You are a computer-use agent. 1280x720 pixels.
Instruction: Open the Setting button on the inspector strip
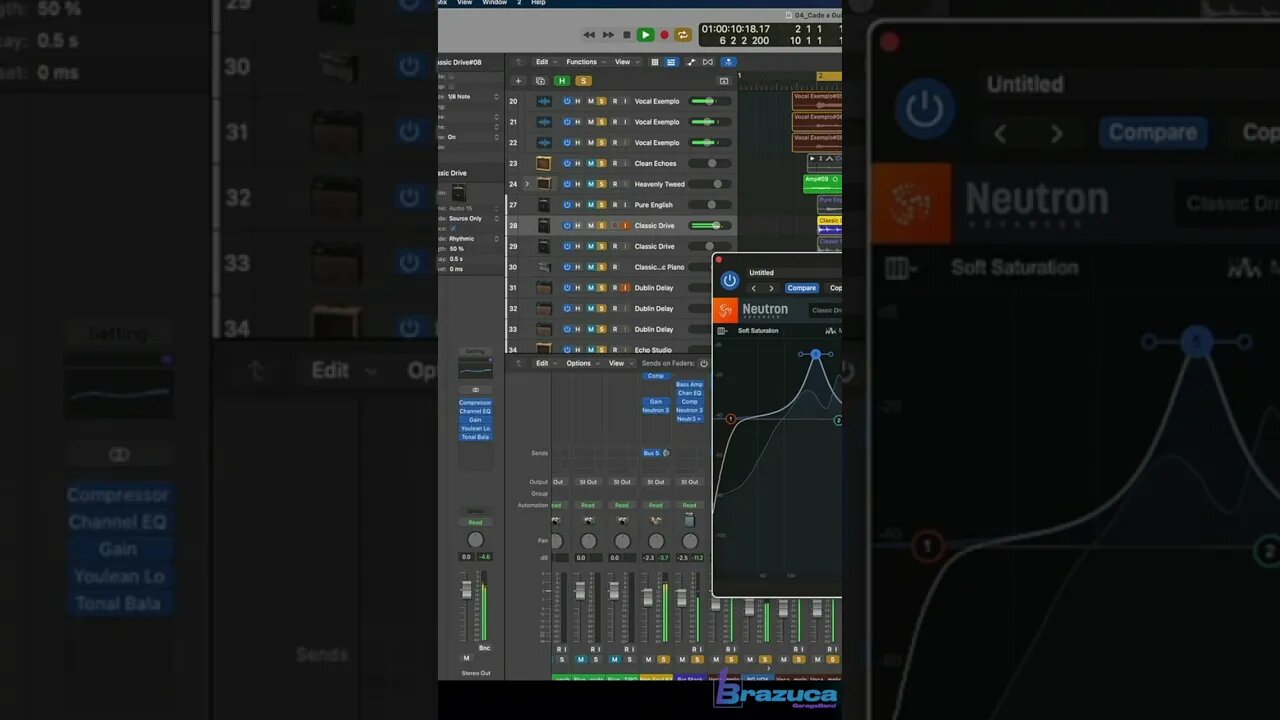coord(475,351)
